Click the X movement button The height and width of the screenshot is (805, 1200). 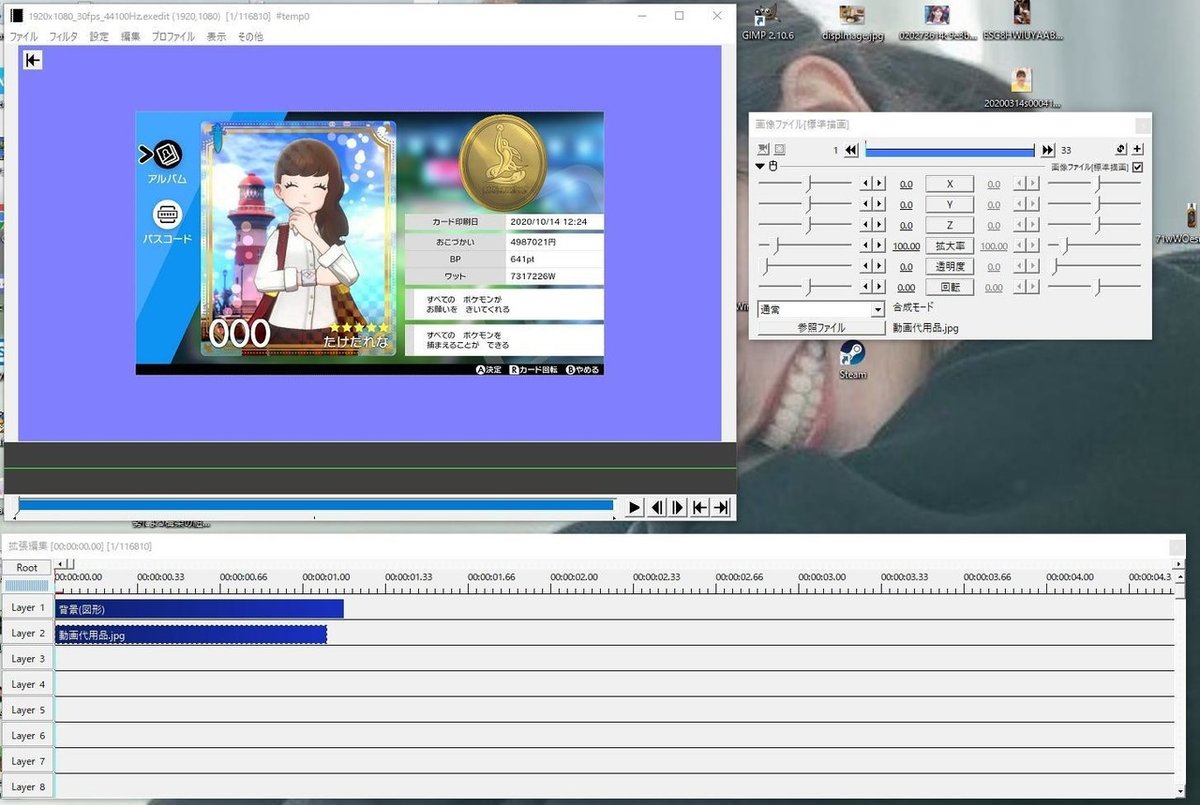[x=949, y=184]
